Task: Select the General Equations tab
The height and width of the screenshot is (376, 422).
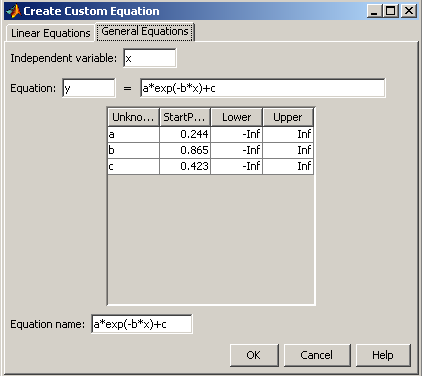Action: (145, 32)
